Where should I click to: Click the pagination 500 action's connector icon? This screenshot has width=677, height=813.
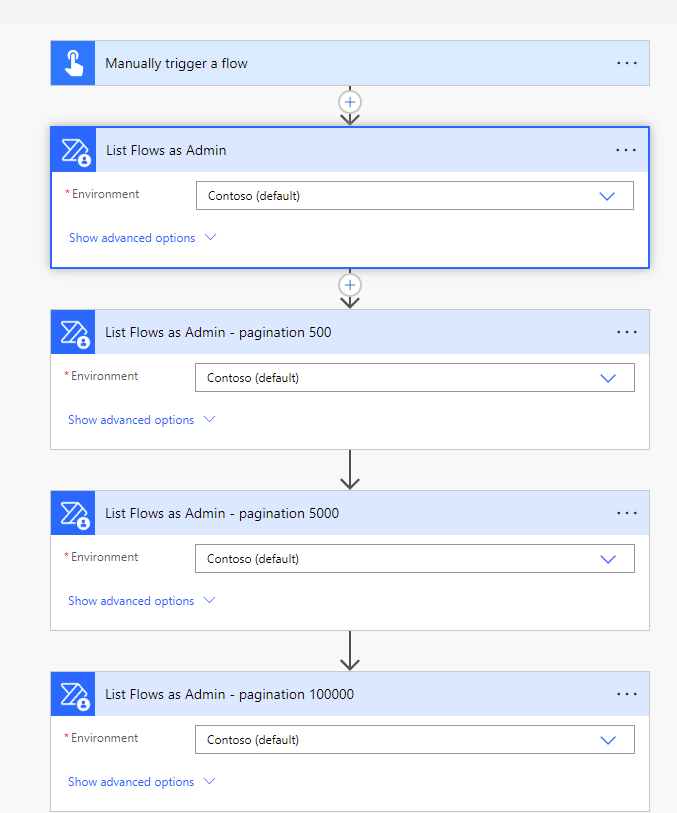[x=72, y=331]
